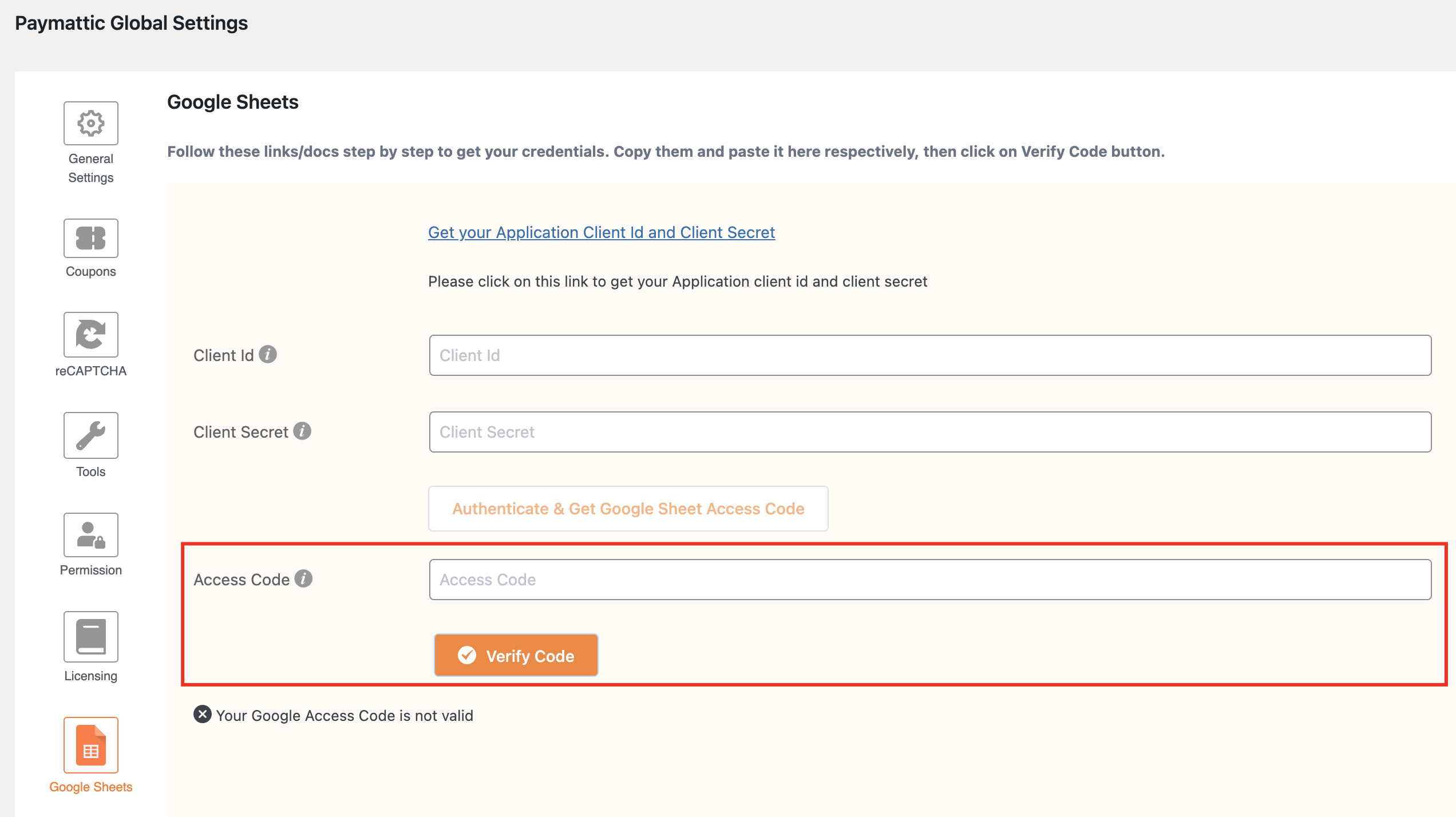The width and height of the screenshot is (1456, 817).
Task: Focus the Access Code input field
Action: pos(930,580)
